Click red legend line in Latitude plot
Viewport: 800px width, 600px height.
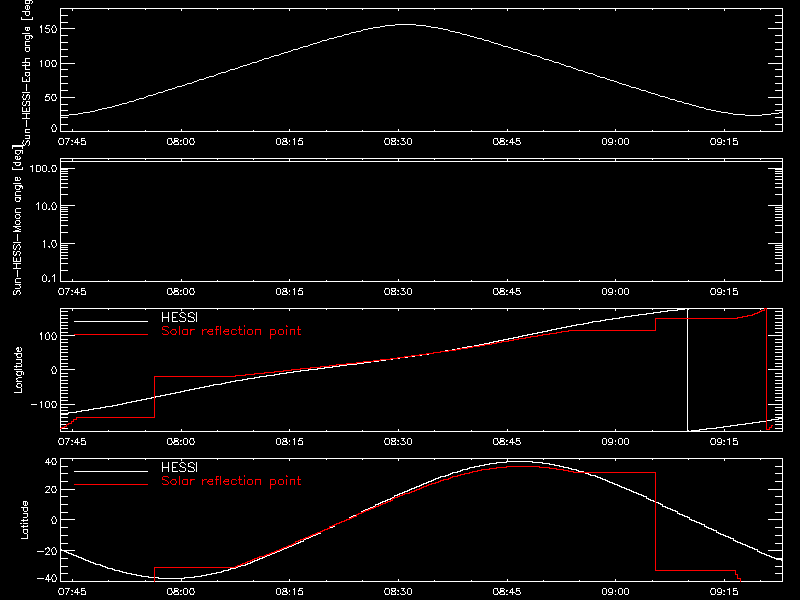[x=111, y=485]
